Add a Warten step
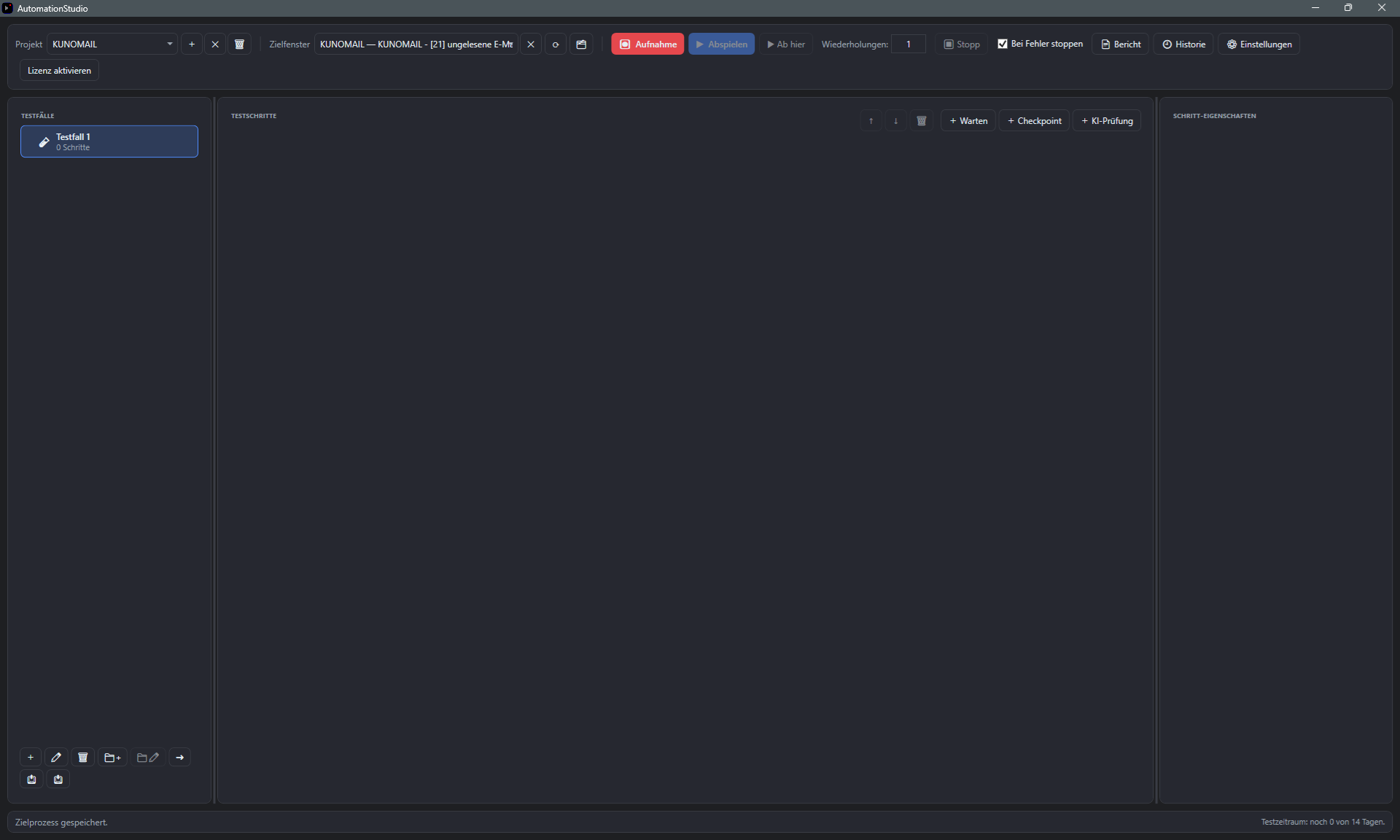 tap(968, 121)
